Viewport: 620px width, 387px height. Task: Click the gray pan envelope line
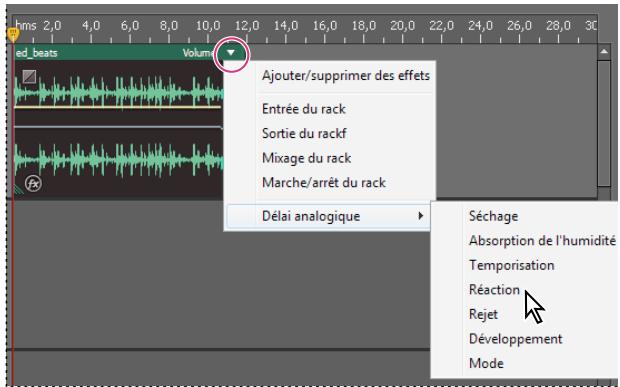(117, 127)
